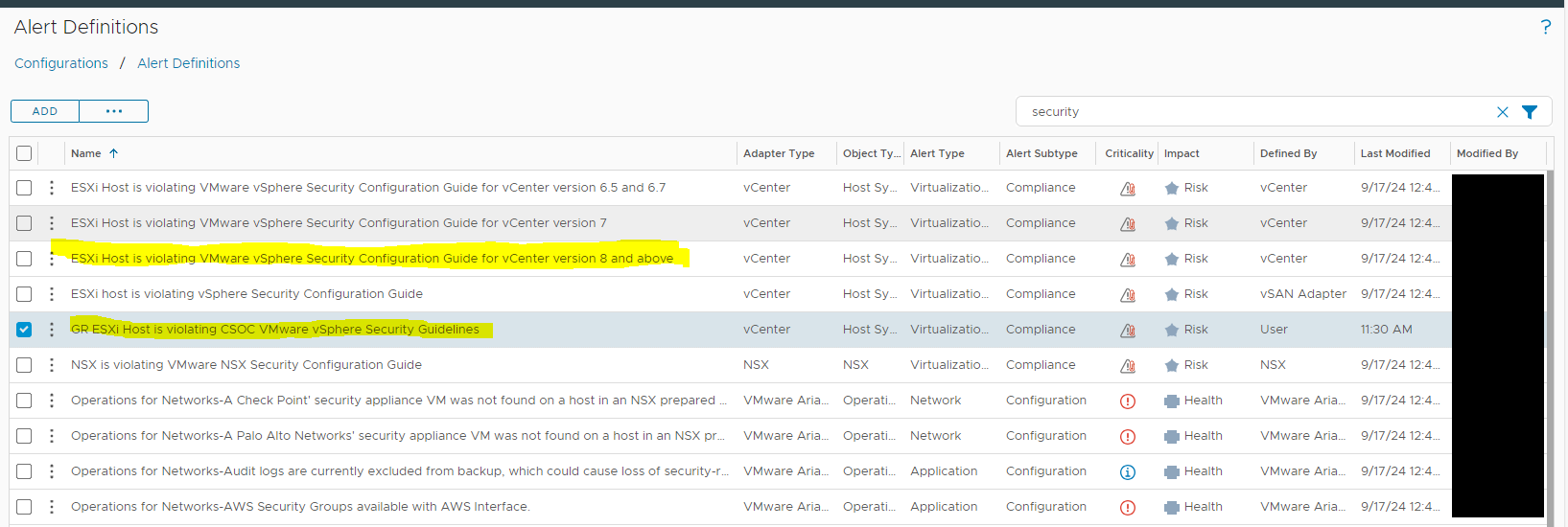Open more actions ellipsis next to ADD
Screen dimensions: 1568x527
[114, 111]
